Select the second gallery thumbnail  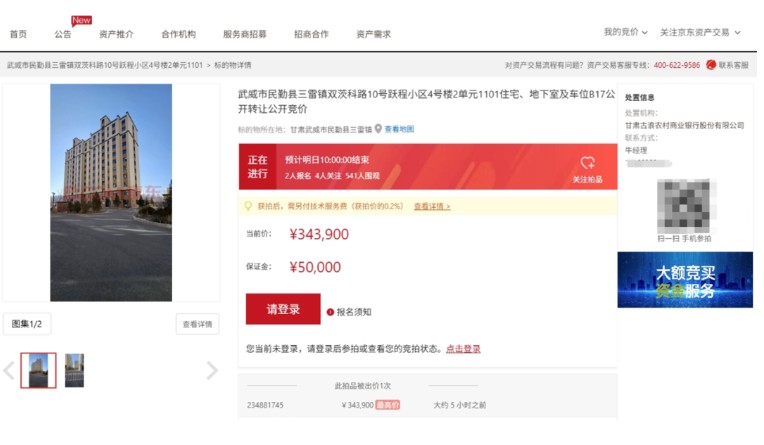pos(74,370)
